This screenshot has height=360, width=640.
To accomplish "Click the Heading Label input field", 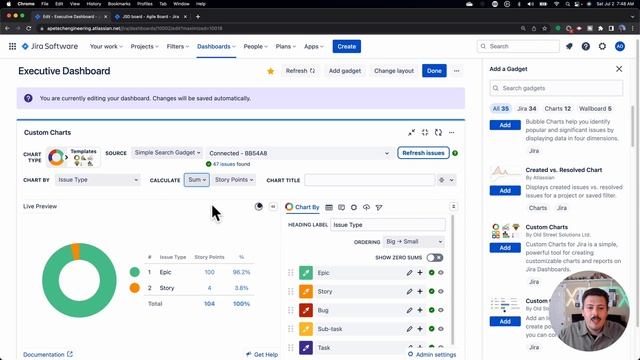I will pyautogui.click(x=388, y=225).
